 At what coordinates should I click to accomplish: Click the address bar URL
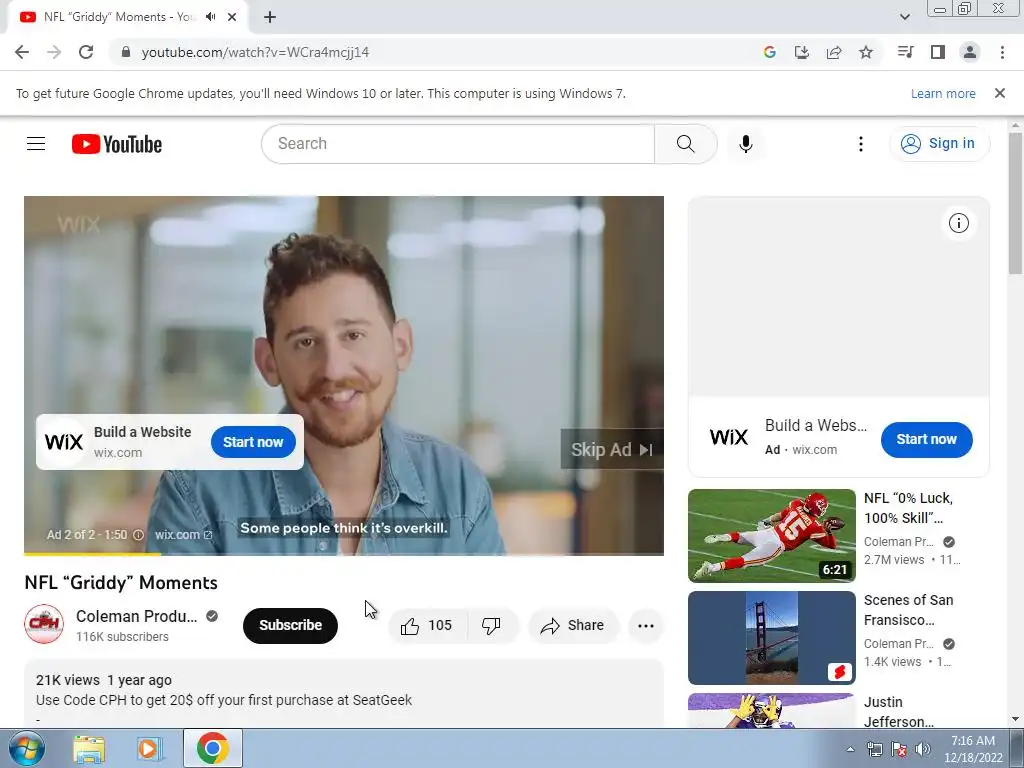[255, 52]
